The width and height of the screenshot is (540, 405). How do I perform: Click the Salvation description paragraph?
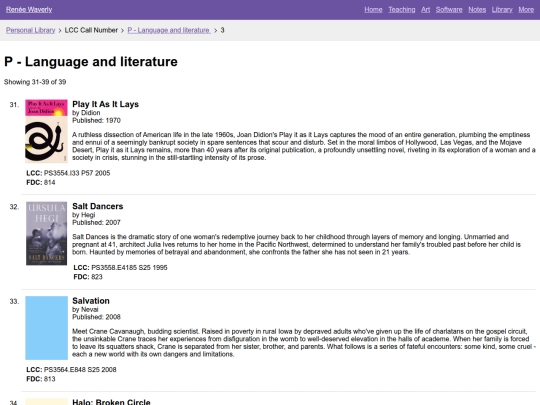304,343
